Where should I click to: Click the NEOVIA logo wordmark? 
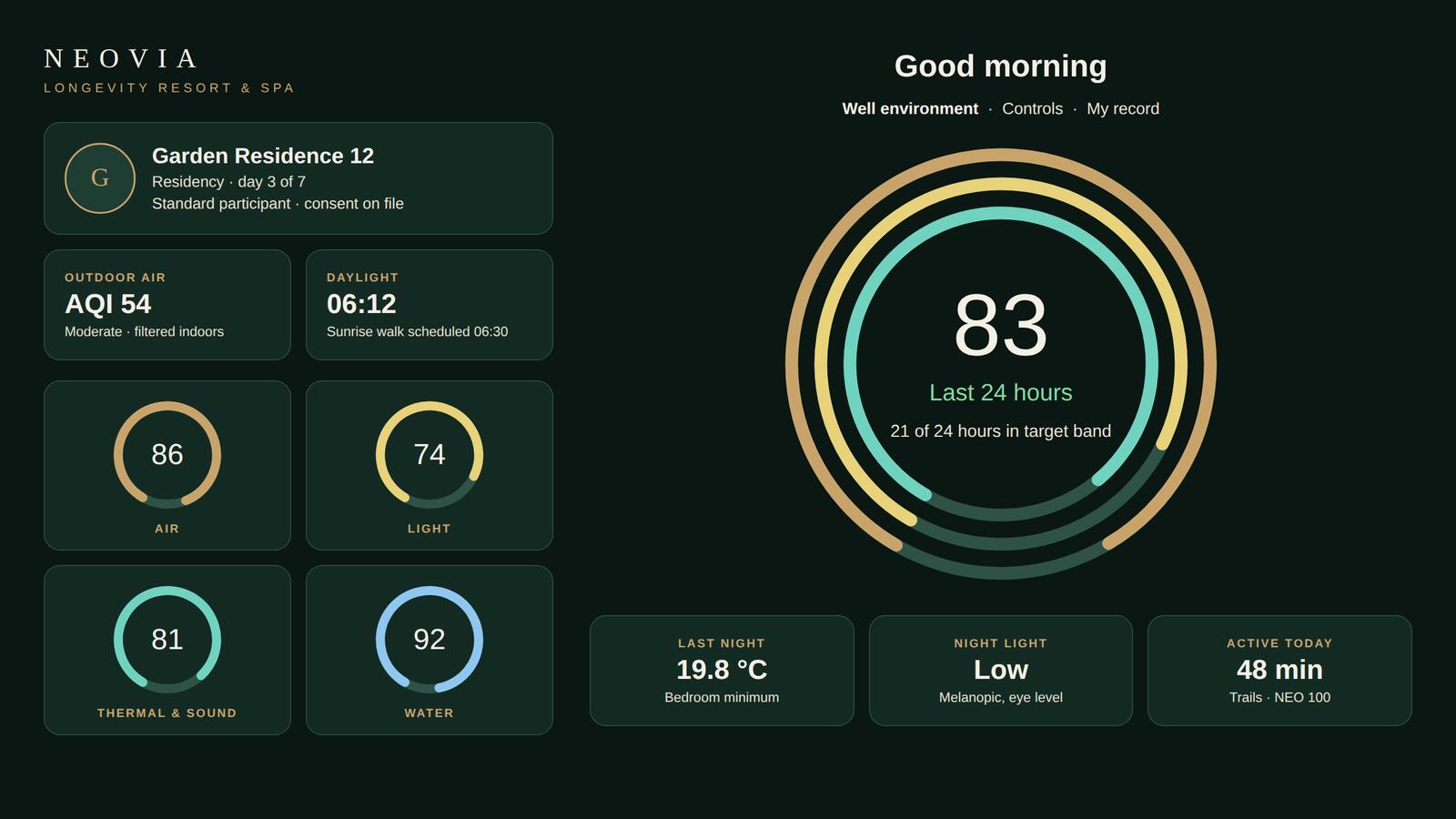click(x=121, y=59)
